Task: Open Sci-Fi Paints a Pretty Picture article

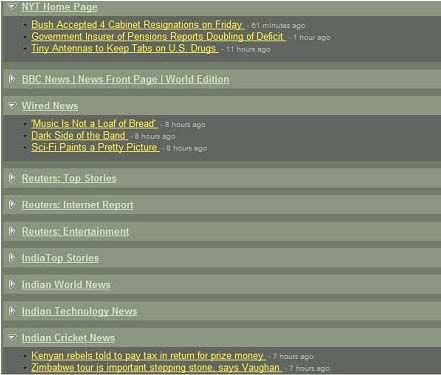Action: 95,147
